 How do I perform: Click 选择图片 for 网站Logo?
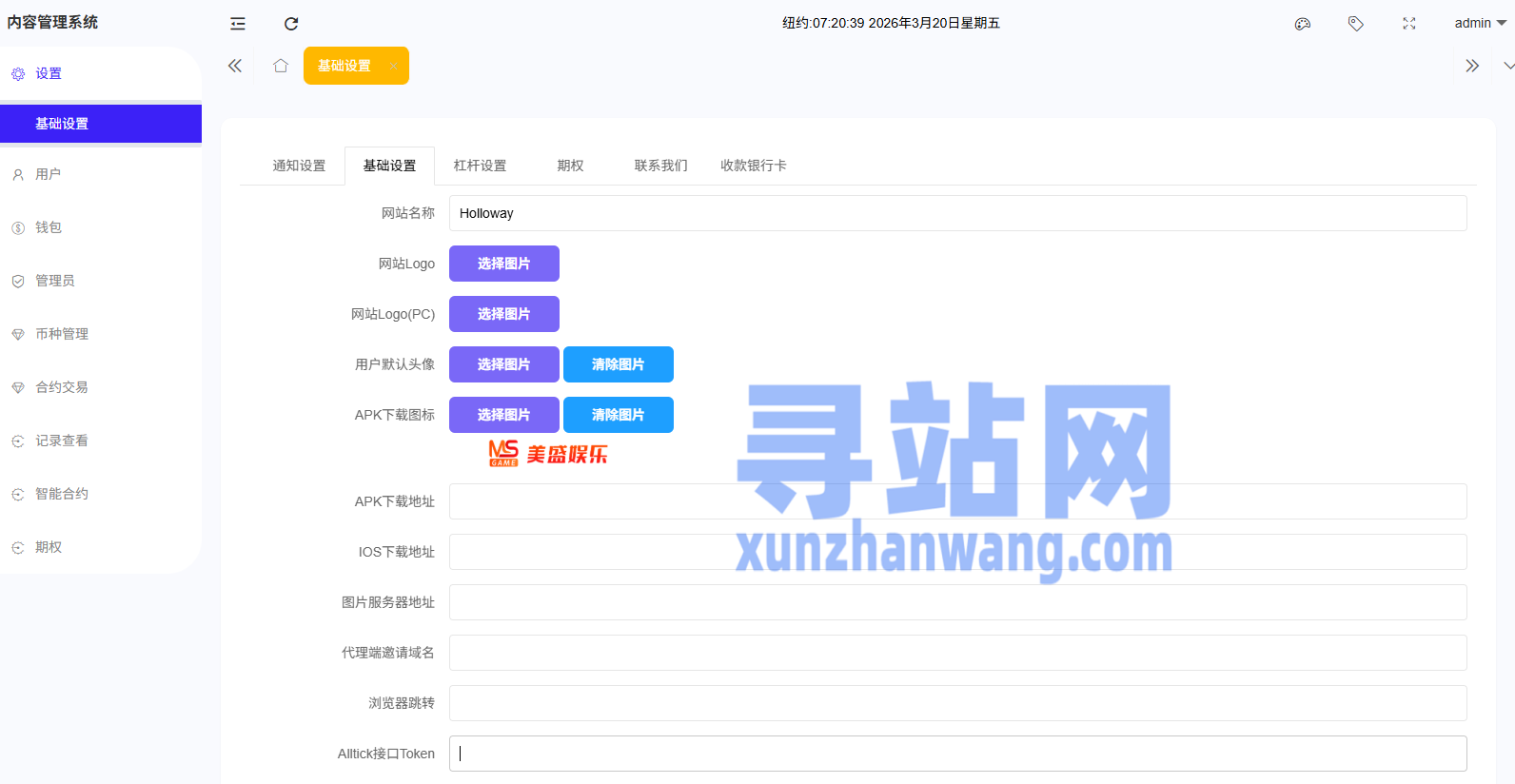pos(503,264)
